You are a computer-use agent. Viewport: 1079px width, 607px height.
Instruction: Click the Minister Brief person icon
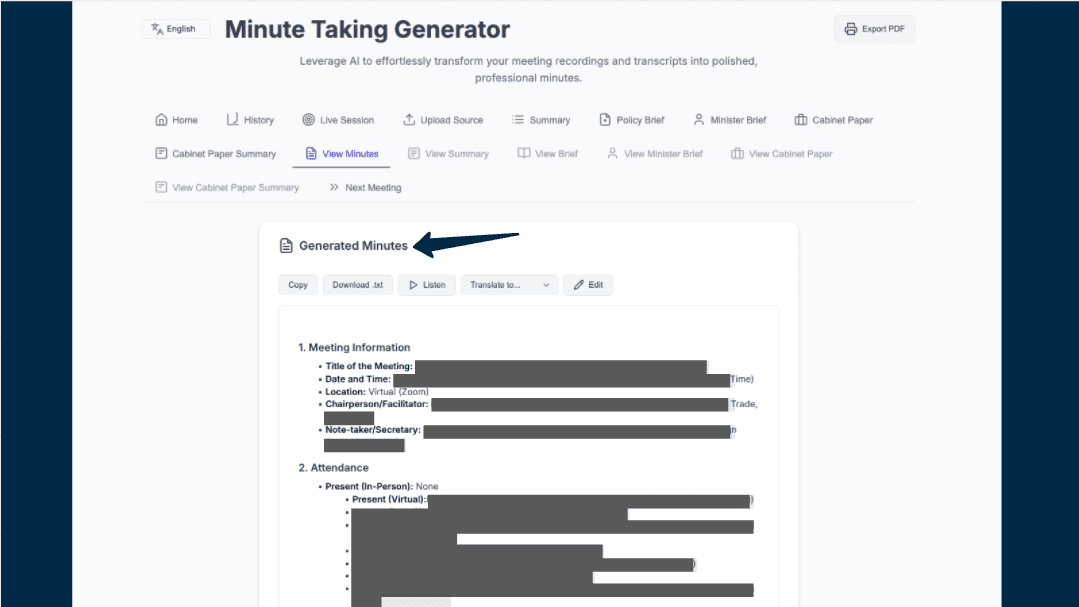pos(698,120)
